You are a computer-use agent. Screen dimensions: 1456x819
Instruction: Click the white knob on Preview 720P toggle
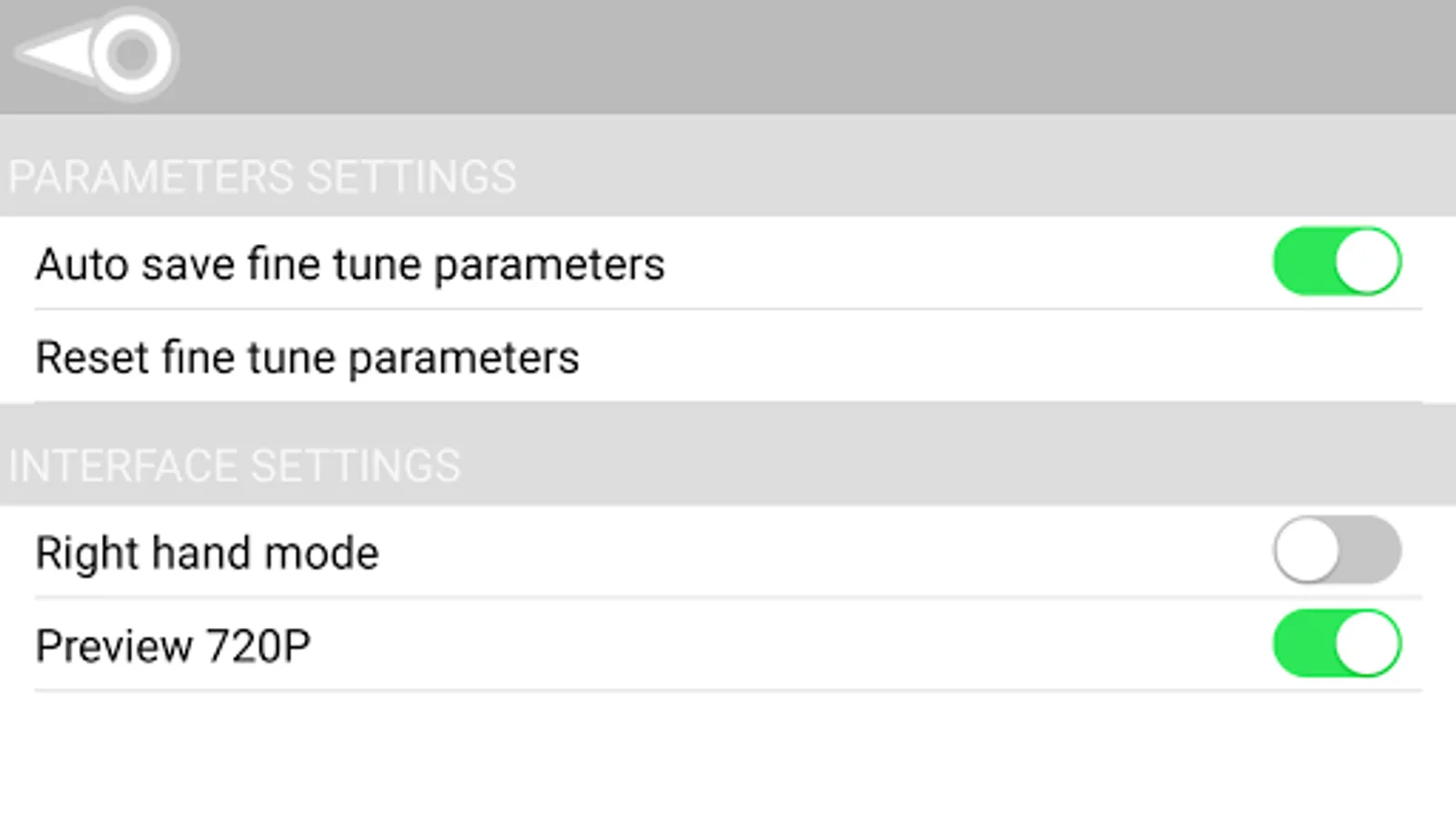point(1367,643)
